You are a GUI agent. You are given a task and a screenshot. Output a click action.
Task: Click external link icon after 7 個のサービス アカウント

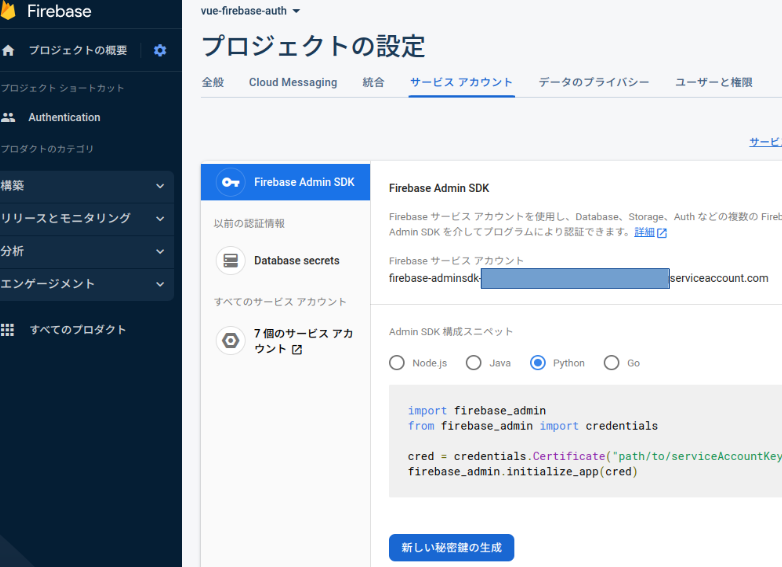click(297, 350)
